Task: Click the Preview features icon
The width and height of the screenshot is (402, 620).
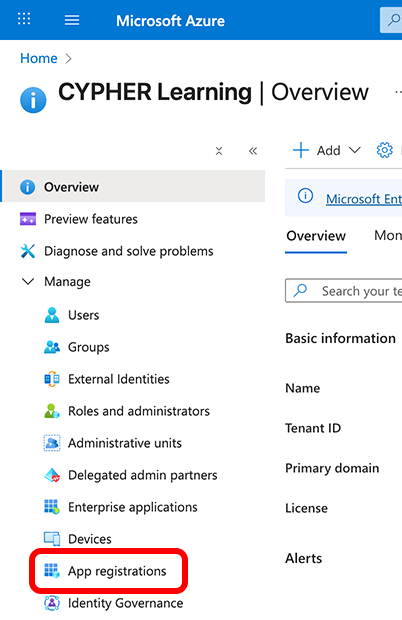Action: point(28,219)
